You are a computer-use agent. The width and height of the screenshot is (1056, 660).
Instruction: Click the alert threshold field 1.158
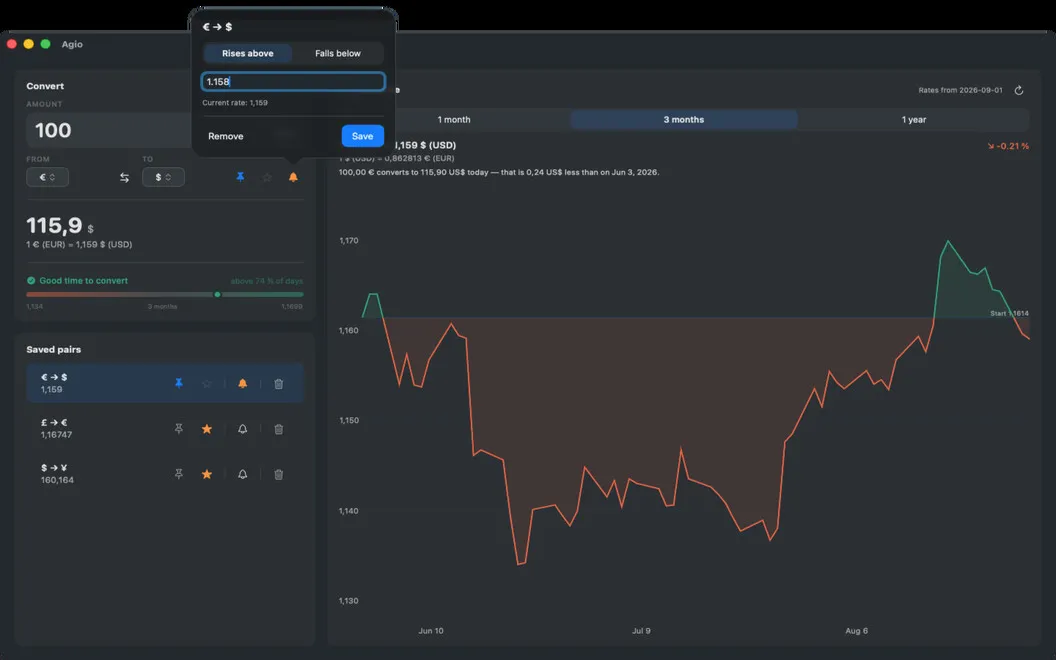coord(293,81)
